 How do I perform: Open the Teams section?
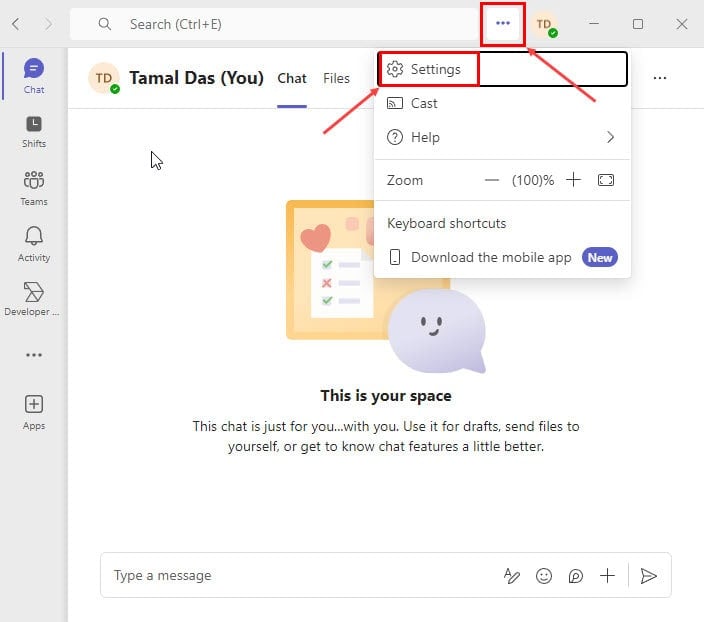point(34,188)
